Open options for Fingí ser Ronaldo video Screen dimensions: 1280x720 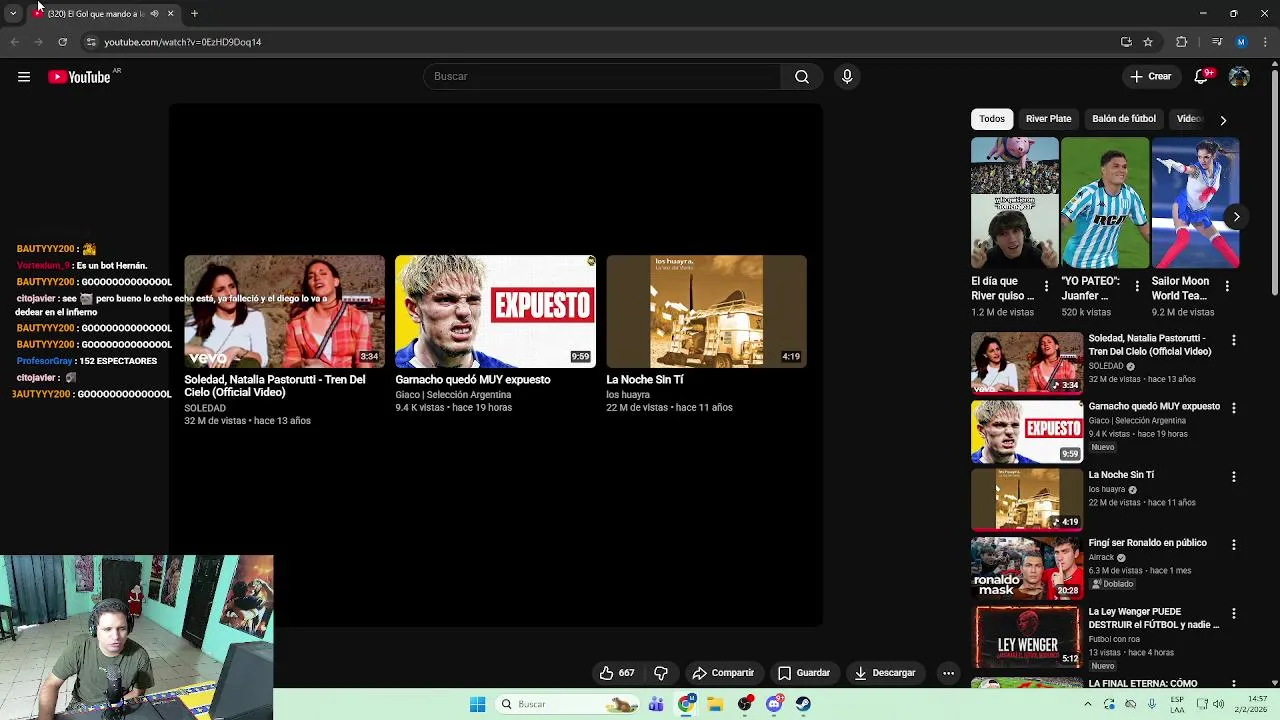pos(1234,545)
